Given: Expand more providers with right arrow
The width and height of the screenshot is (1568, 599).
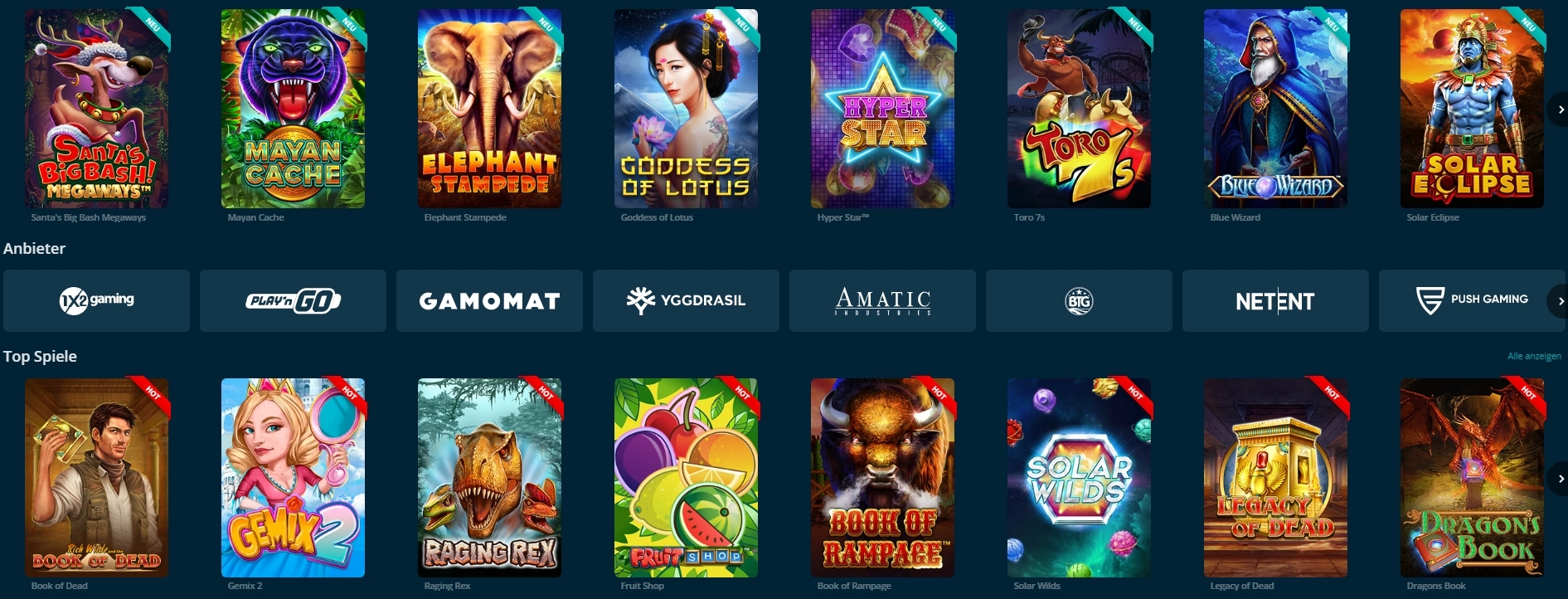Looking at the screenshot, I should click(1560, 300).
